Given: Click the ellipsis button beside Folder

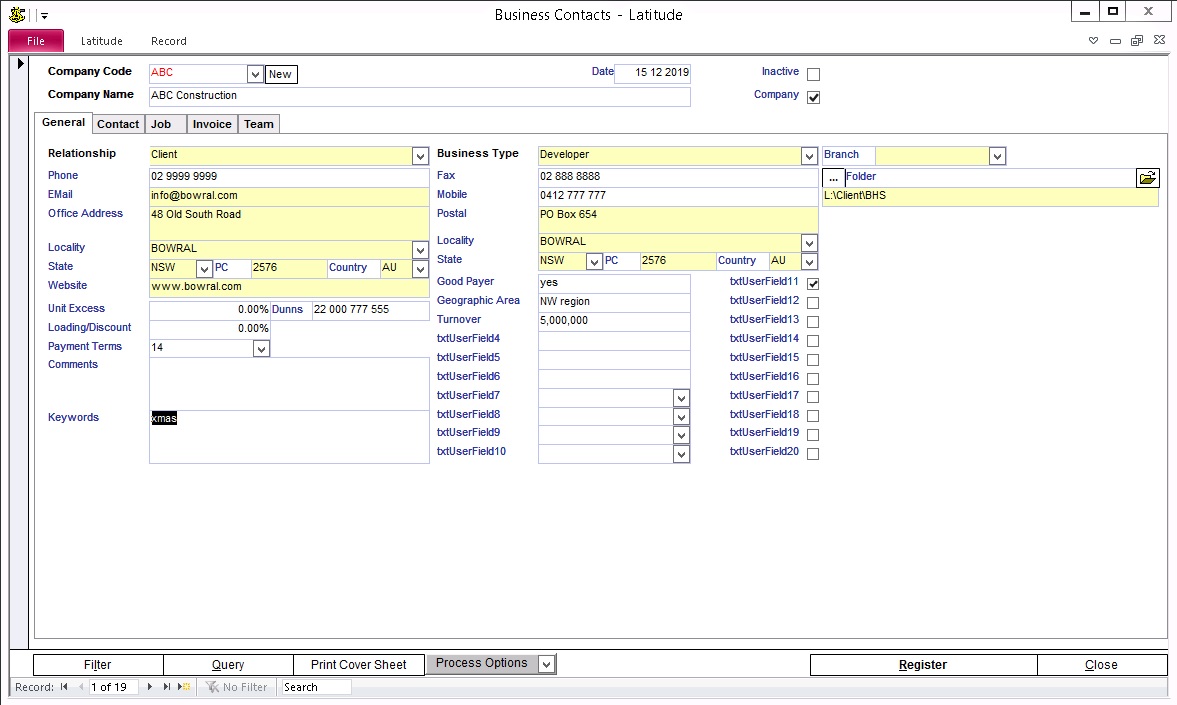Looking at the screenshot, I should [833, 177].
